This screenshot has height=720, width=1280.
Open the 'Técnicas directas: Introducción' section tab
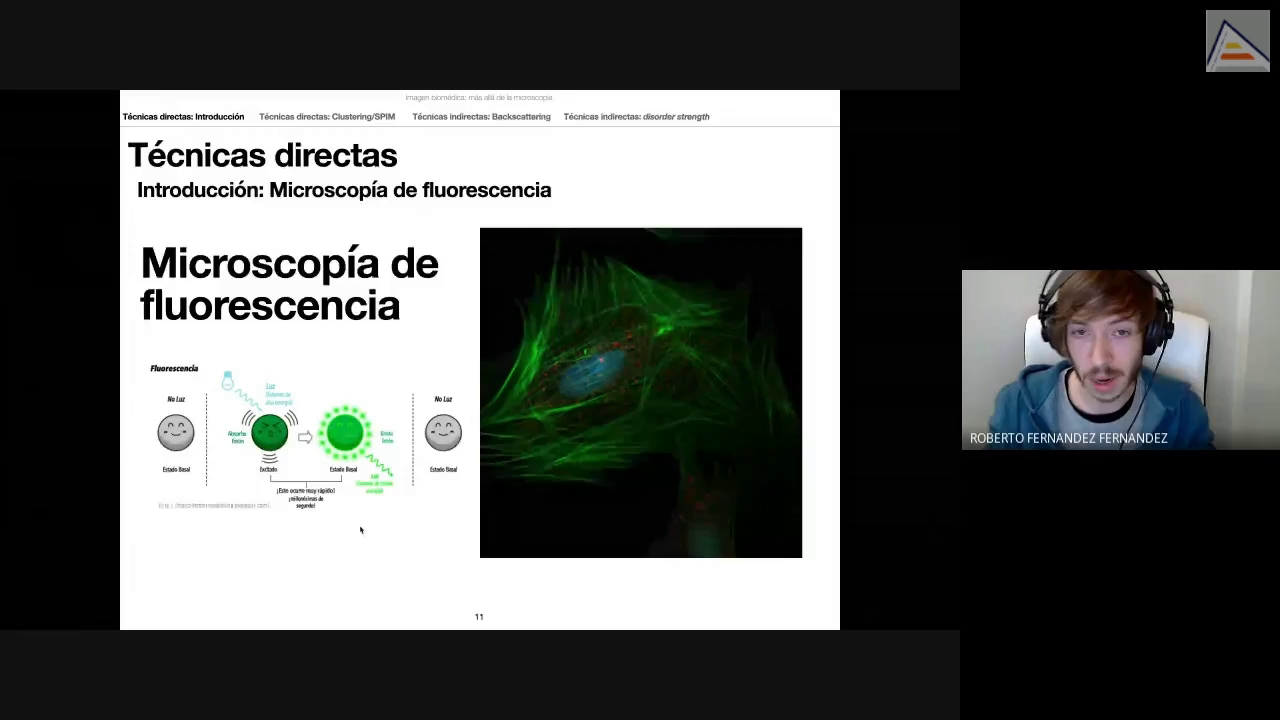click(x=183, y=117)
